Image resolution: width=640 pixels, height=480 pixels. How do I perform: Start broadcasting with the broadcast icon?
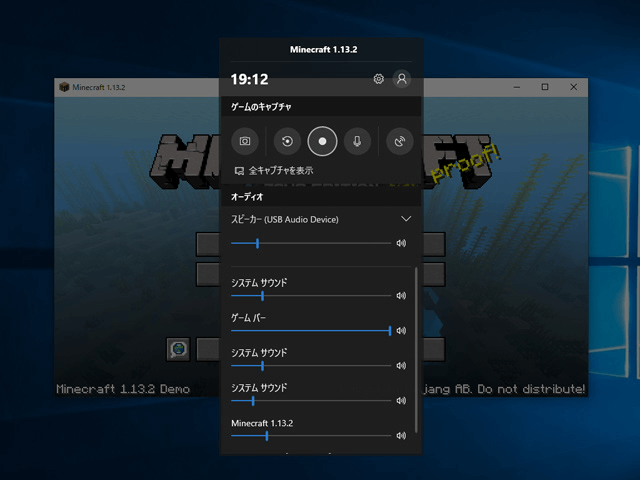(x=400, y=142)
